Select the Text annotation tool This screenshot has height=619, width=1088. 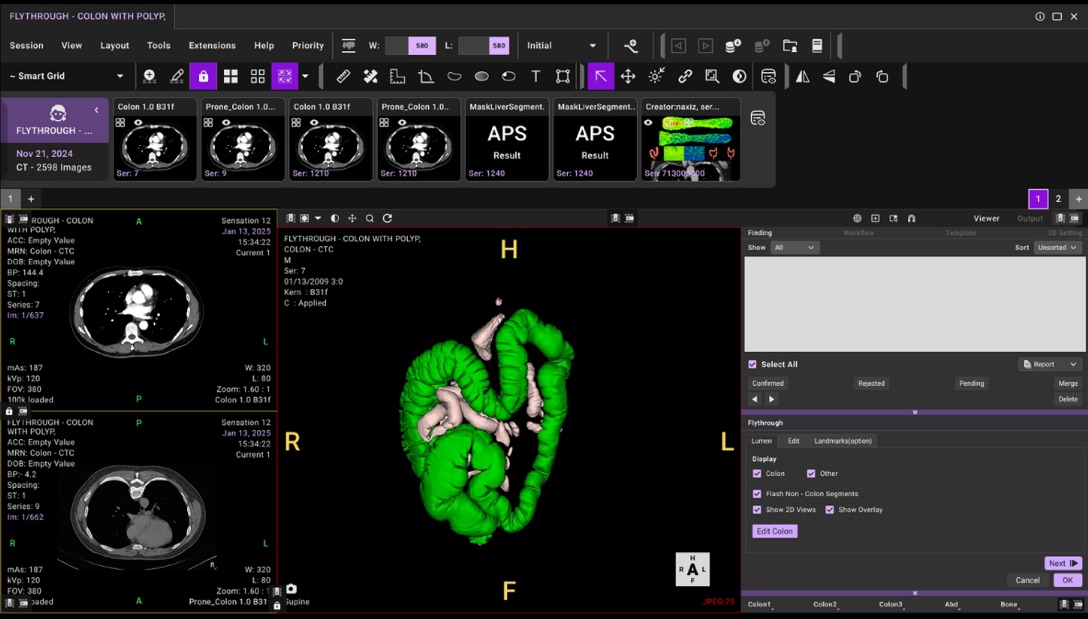pyautogui.click(x=535, y=76)
